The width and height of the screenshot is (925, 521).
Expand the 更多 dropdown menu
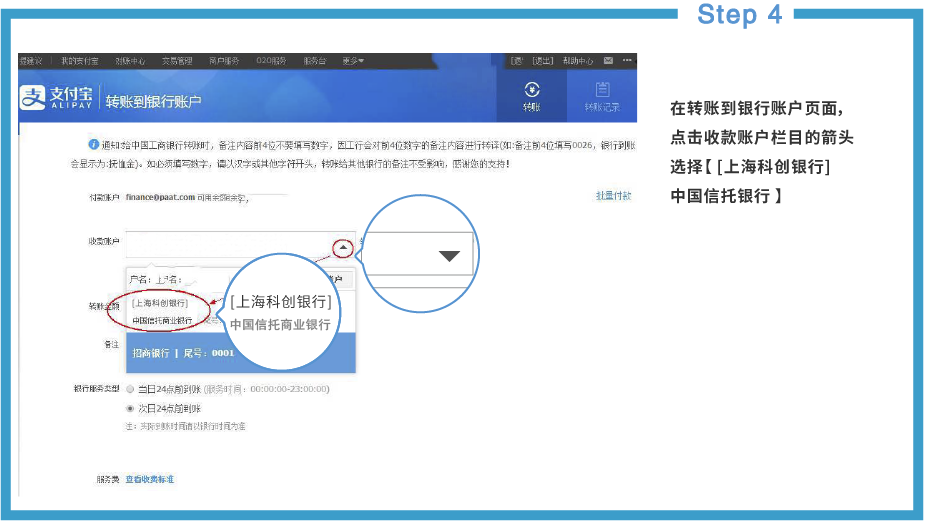coord(353,61)
